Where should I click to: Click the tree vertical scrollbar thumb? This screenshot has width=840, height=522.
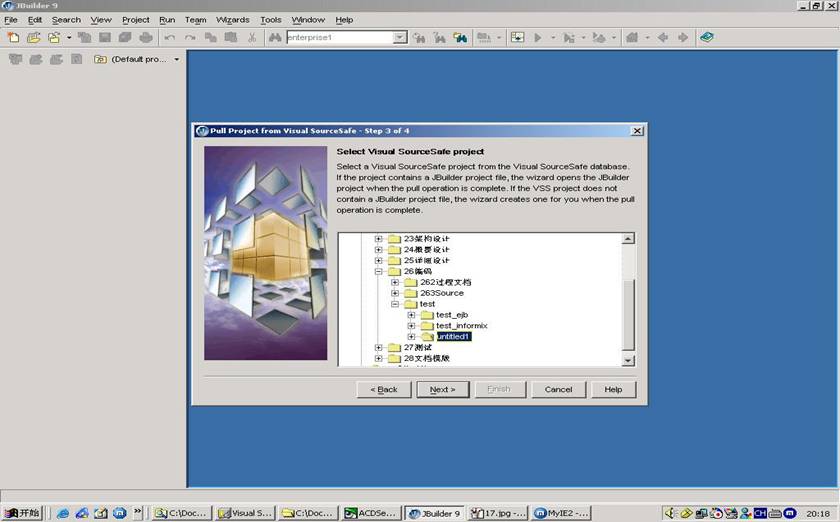coord(628,314)
